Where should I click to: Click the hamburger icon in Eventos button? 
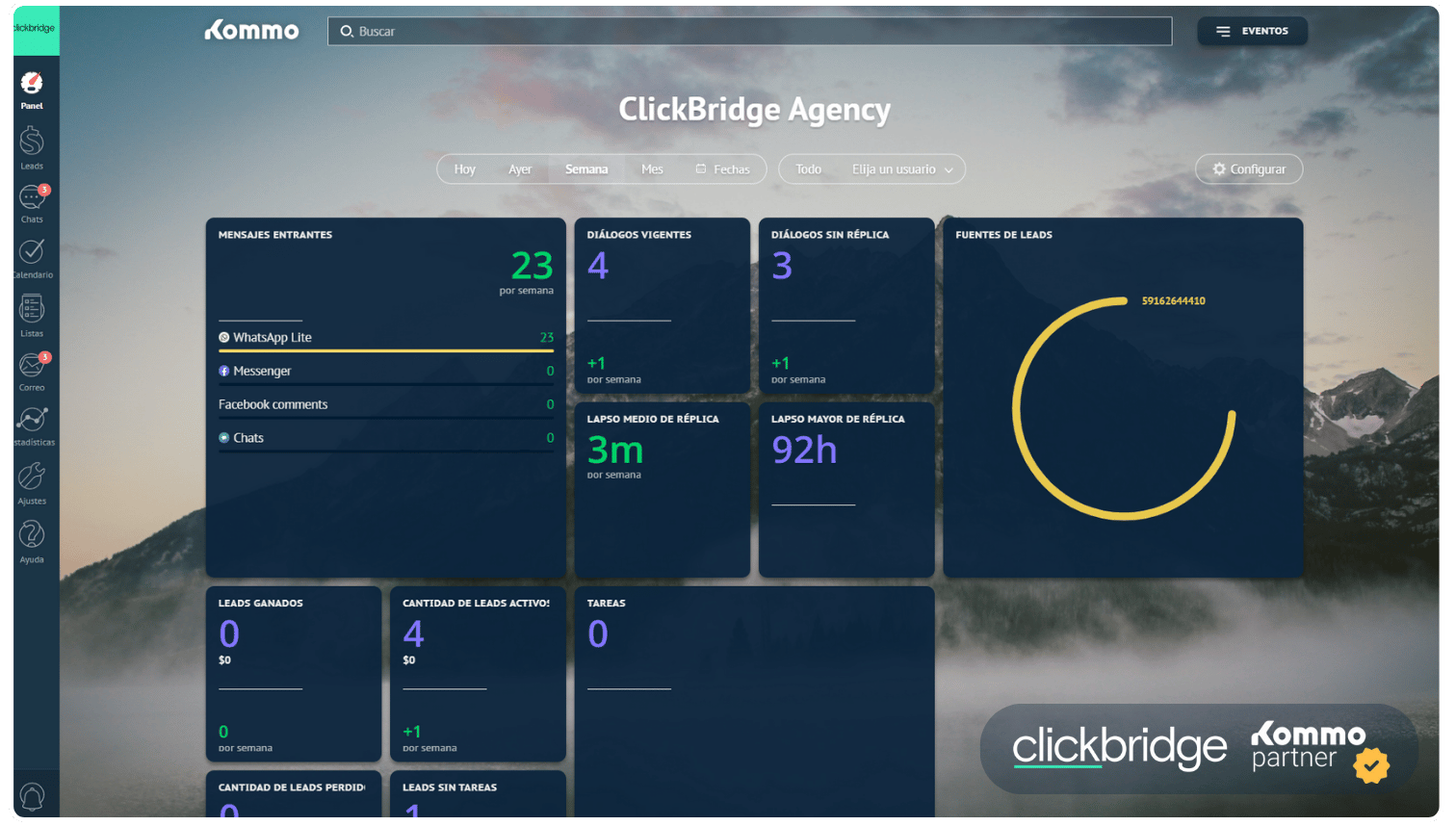pyautogui.click(x=1223, y=32)
